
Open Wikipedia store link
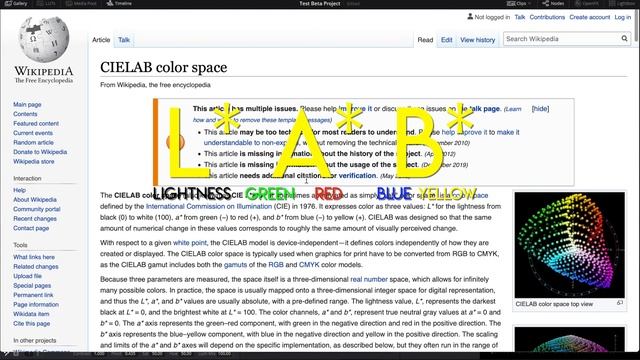(x=33, y=161)
